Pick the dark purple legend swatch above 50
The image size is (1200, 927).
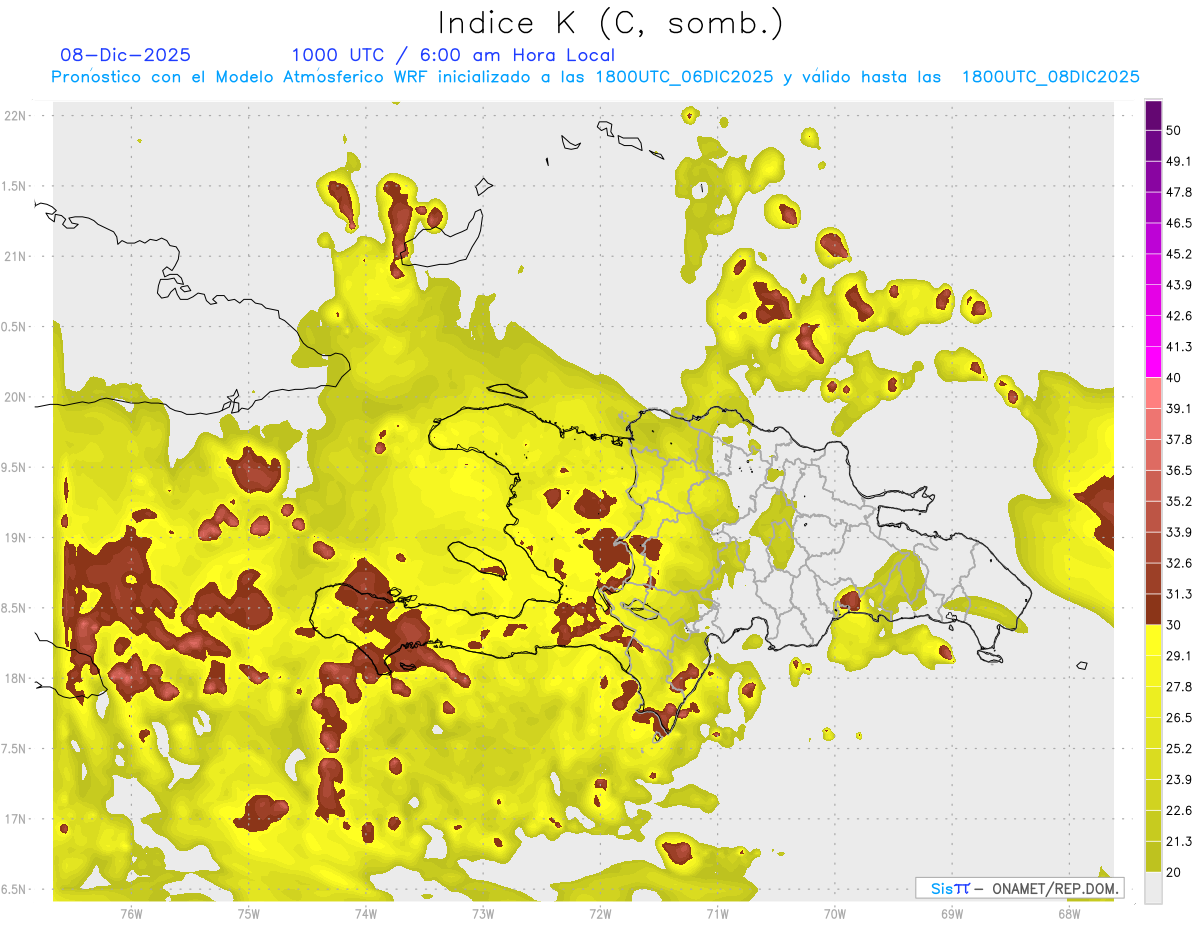tap(1153, 116)
